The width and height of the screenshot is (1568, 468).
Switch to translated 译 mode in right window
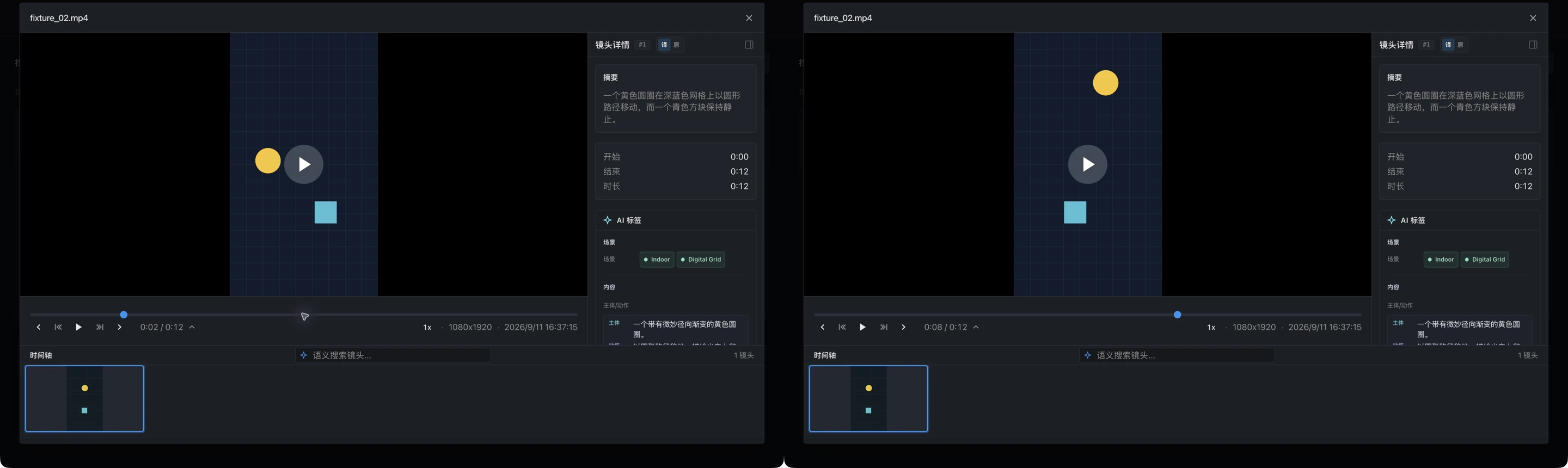tap(1448, 45)
